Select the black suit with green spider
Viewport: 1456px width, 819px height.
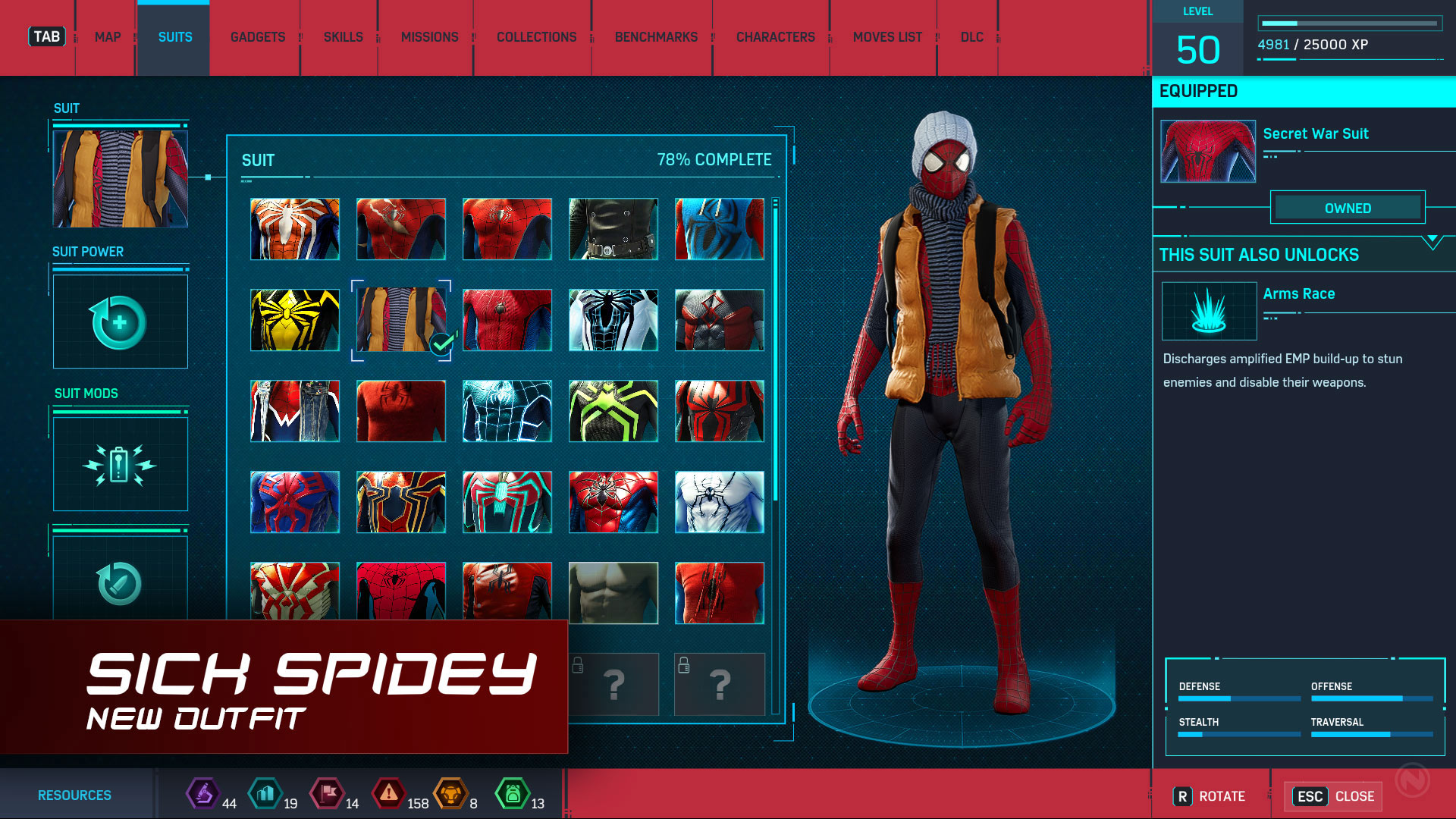click(613, 411)
